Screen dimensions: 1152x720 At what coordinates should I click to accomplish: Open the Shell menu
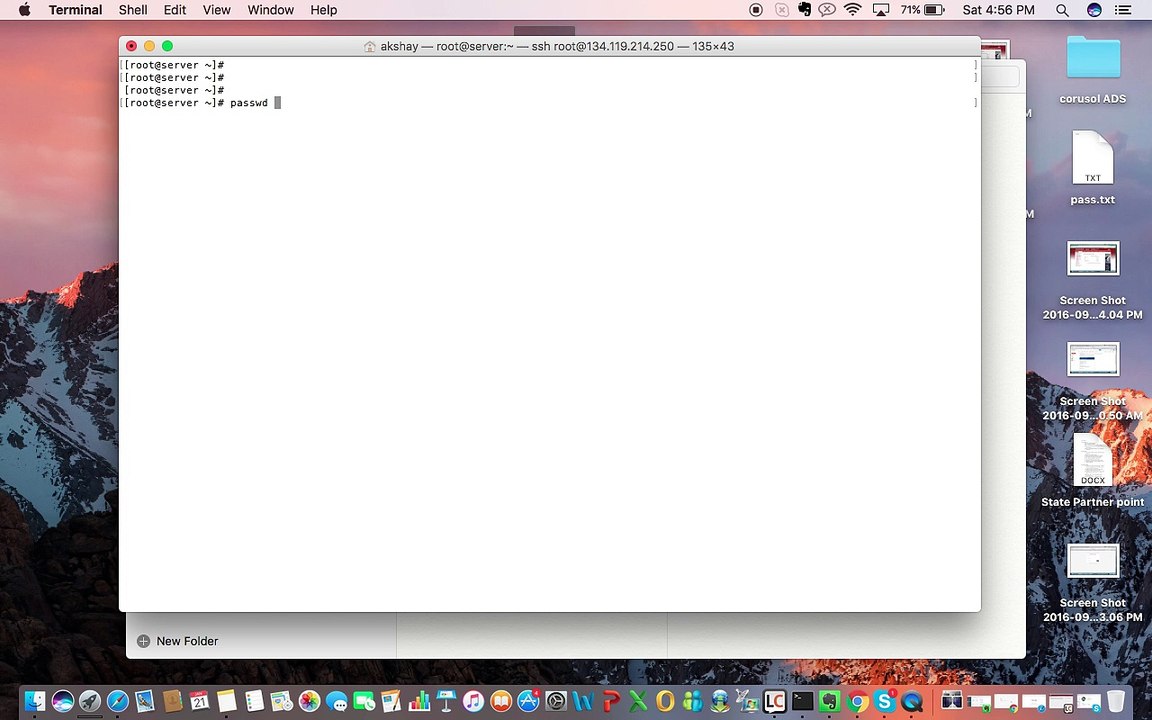(x=133, y=10)
